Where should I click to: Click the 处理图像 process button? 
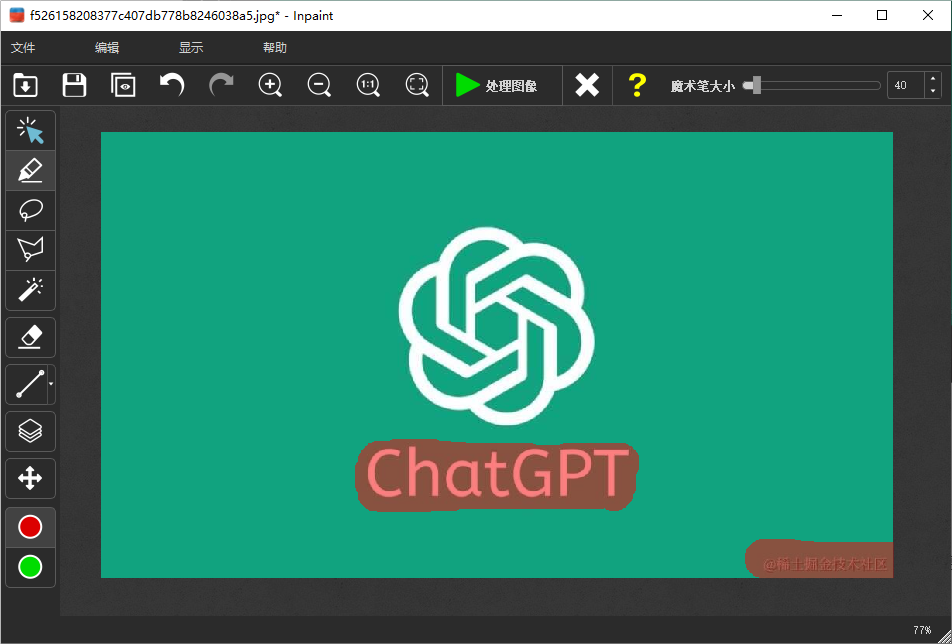point(497,86)
